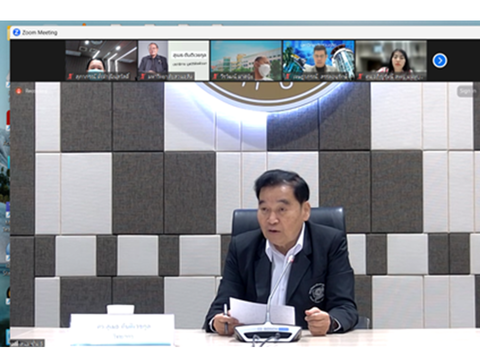Click the Zoom Meeting window title text
This screenshot has height=360, width=480.
(x=40, y=32)
